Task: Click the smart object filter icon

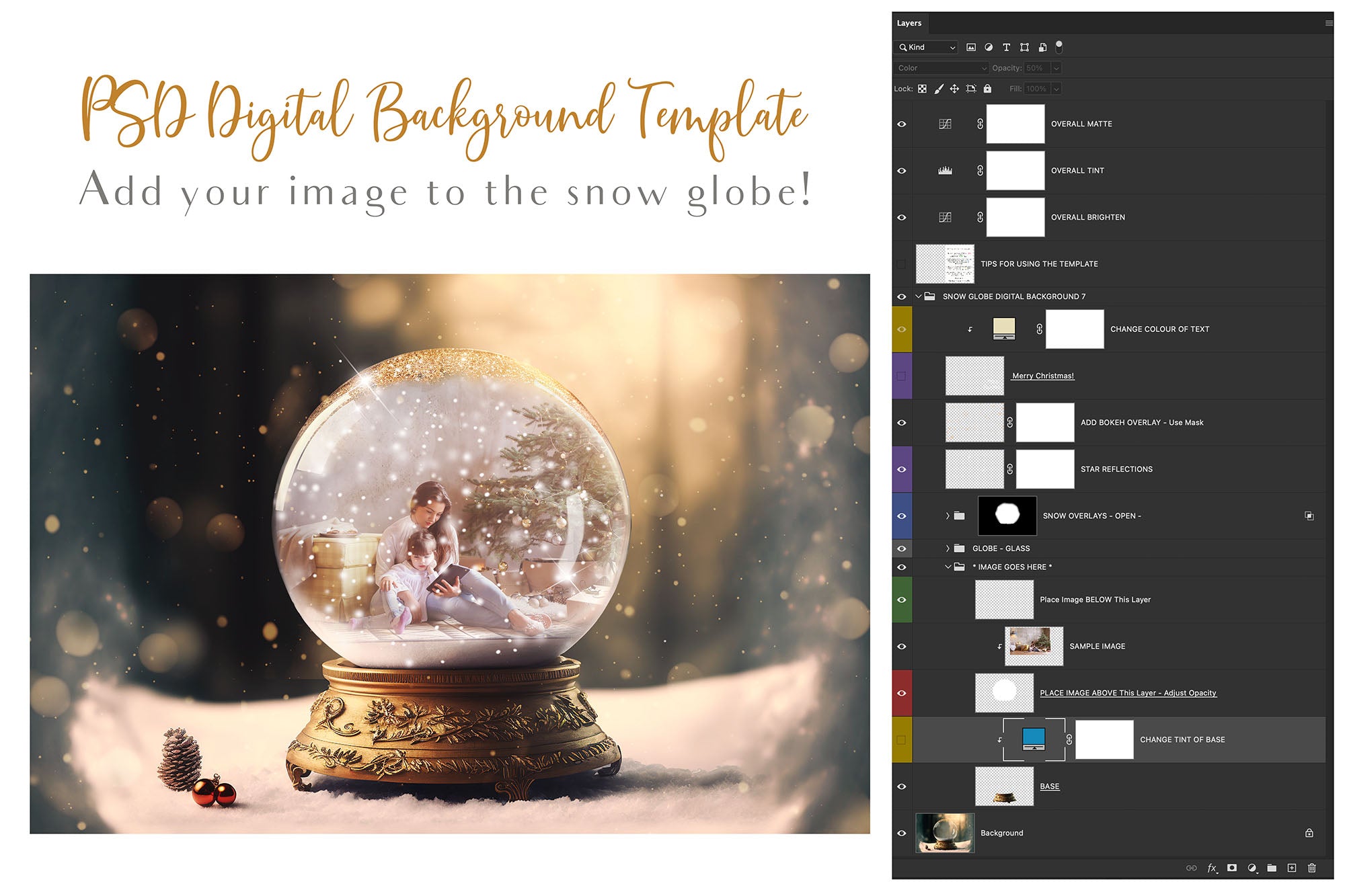Action: [x=1042, y=47]
